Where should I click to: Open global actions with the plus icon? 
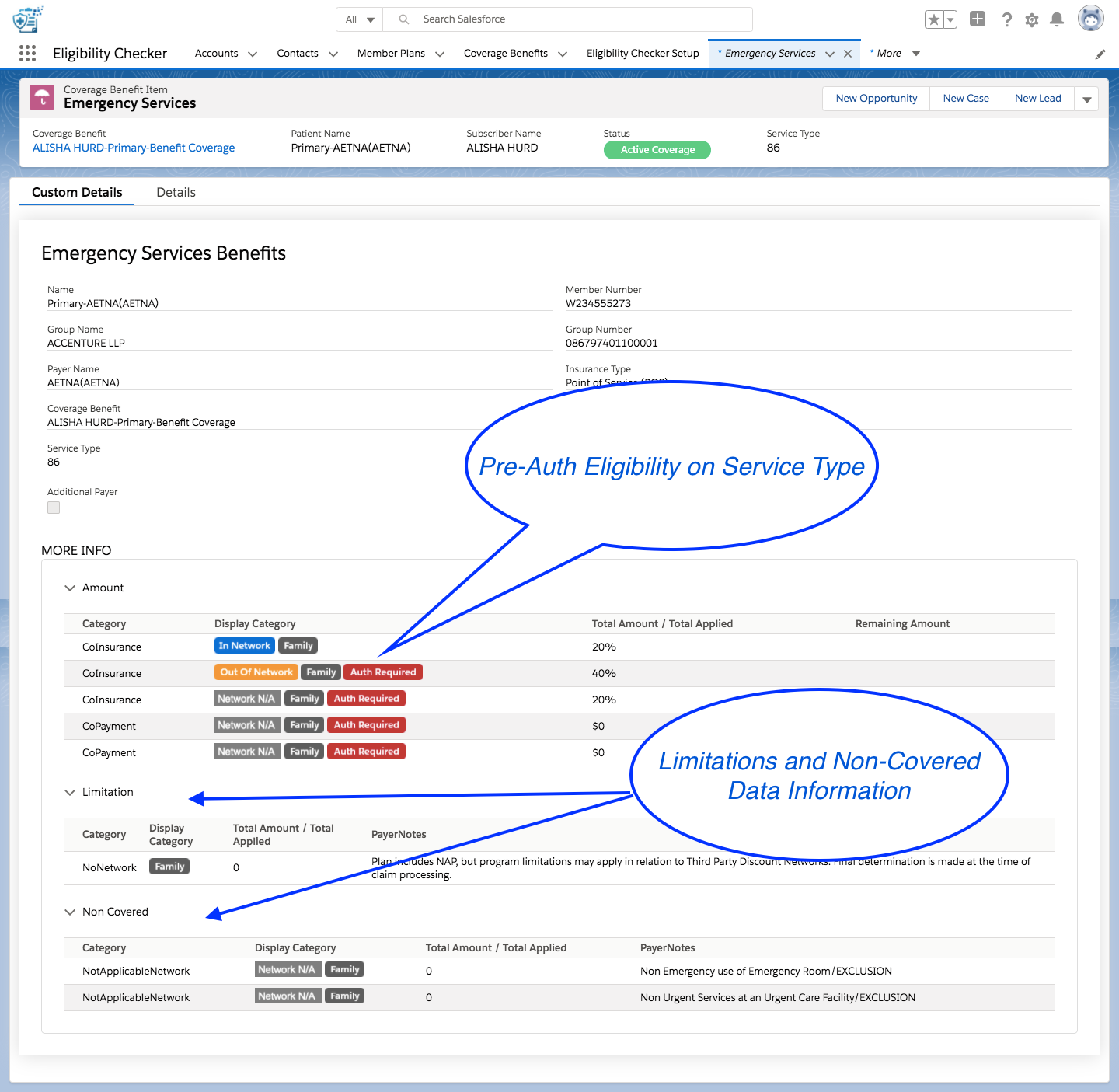point(978,19)
